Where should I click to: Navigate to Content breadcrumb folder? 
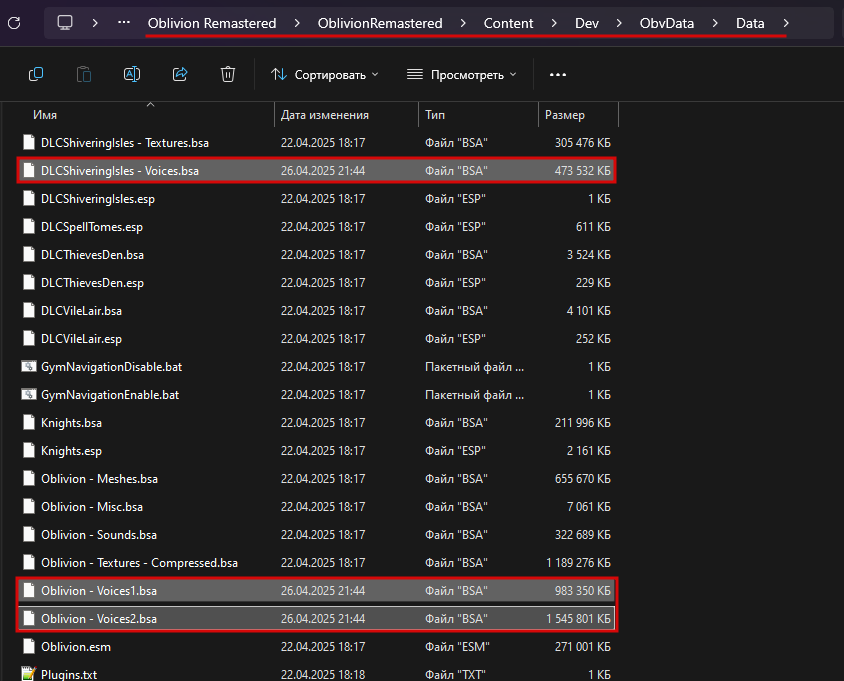pos(508,23)
